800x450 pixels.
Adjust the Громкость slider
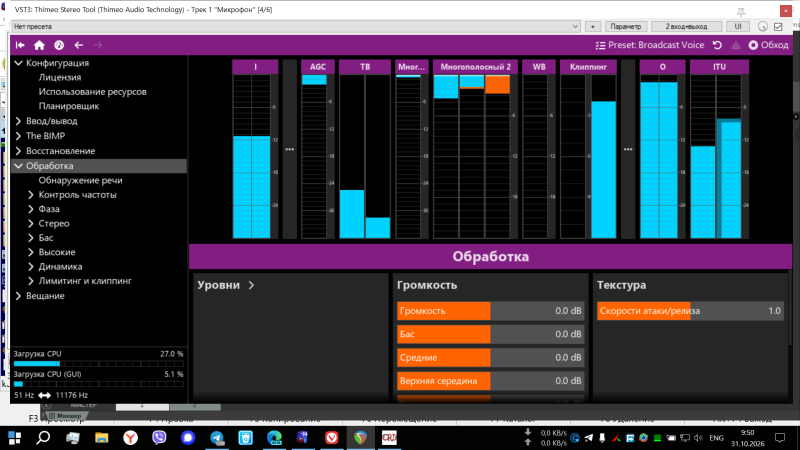[x=490, y=311]
